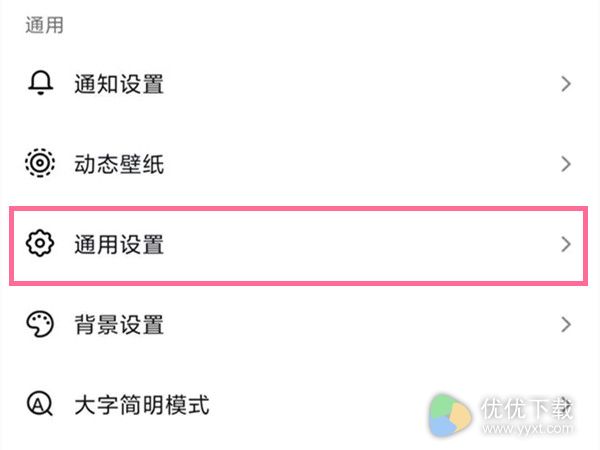Expand 背景设置 using its right chevron
This screenshot has width=600, height=450.
pos(566,324)
